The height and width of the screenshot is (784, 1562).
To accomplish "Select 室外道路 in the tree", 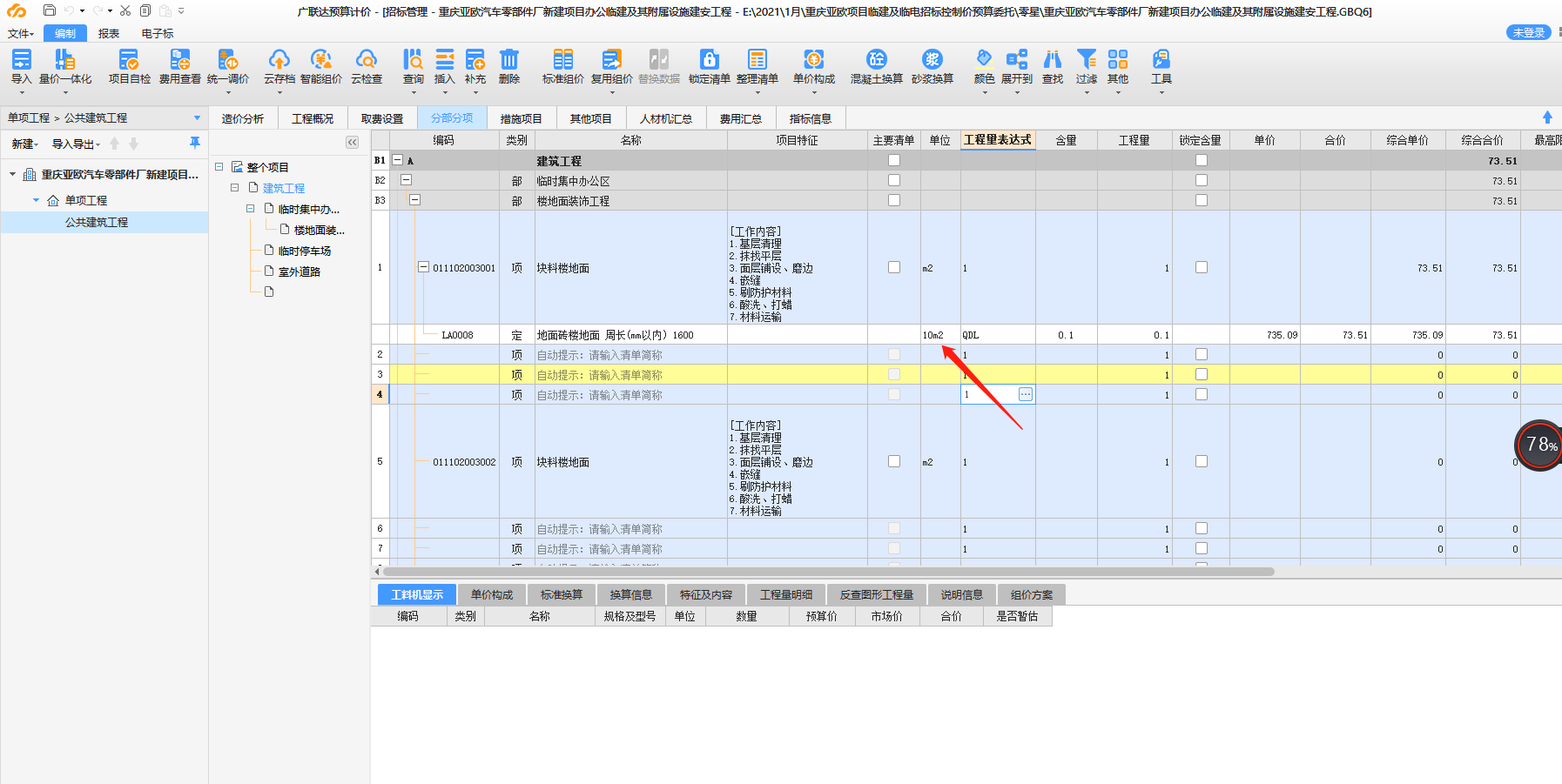I will 300,271.
